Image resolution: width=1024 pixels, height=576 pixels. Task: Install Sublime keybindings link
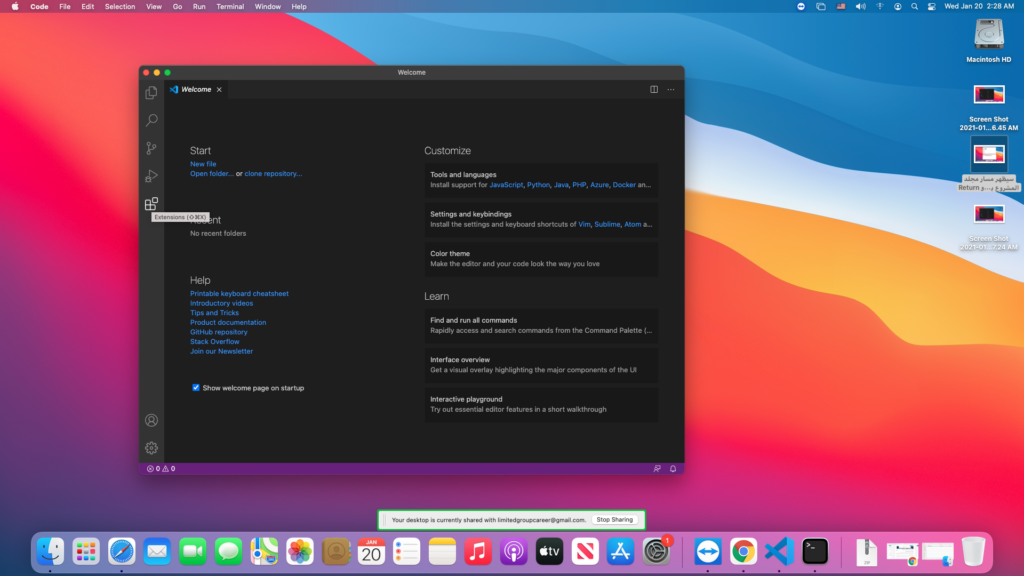point(607,225)
